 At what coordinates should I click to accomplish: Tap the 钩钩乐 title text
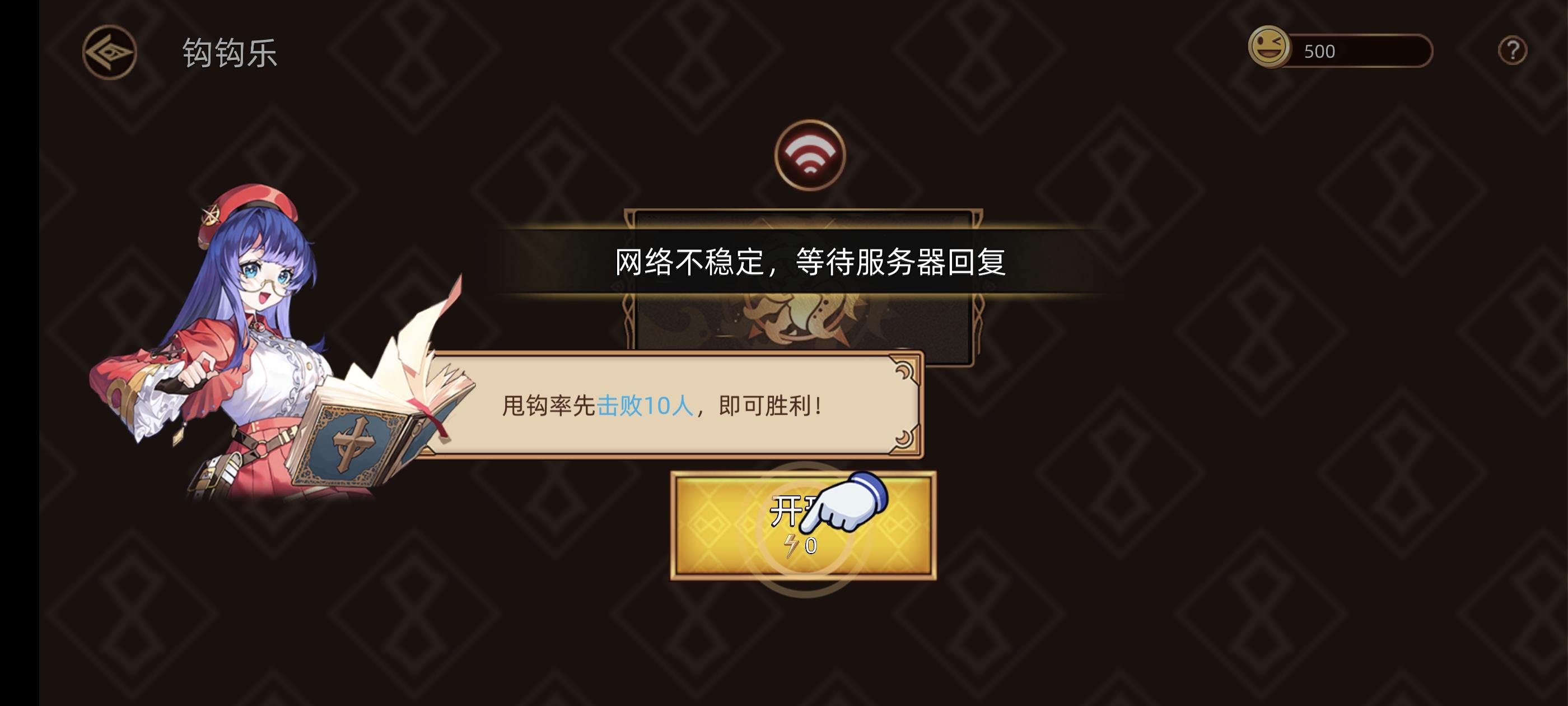click(x=230, y=52)
